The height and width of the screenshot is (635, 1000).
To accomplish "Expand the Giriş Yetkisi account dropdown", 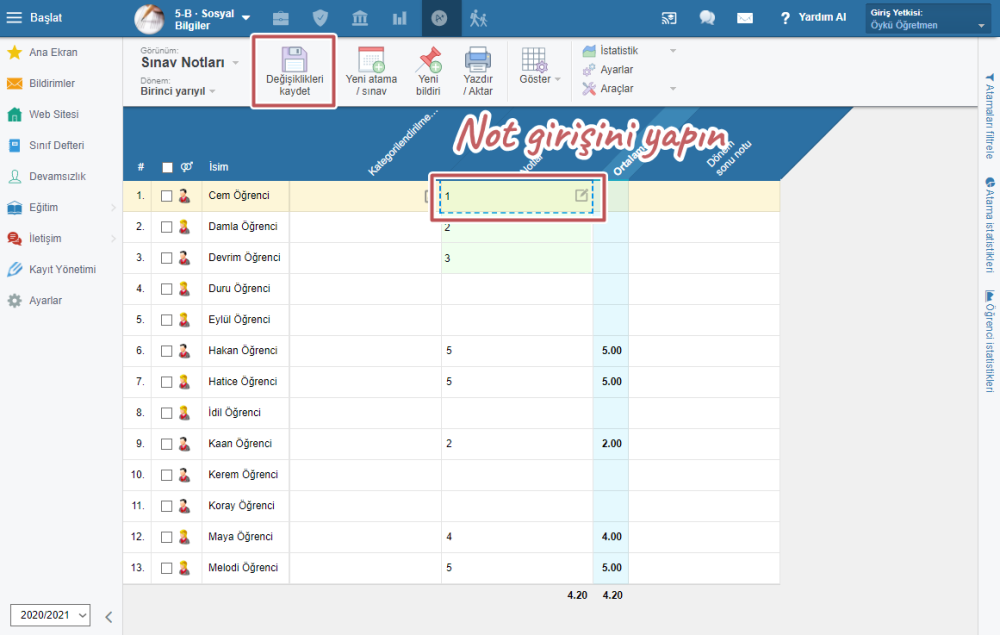I will pos(928,18).
